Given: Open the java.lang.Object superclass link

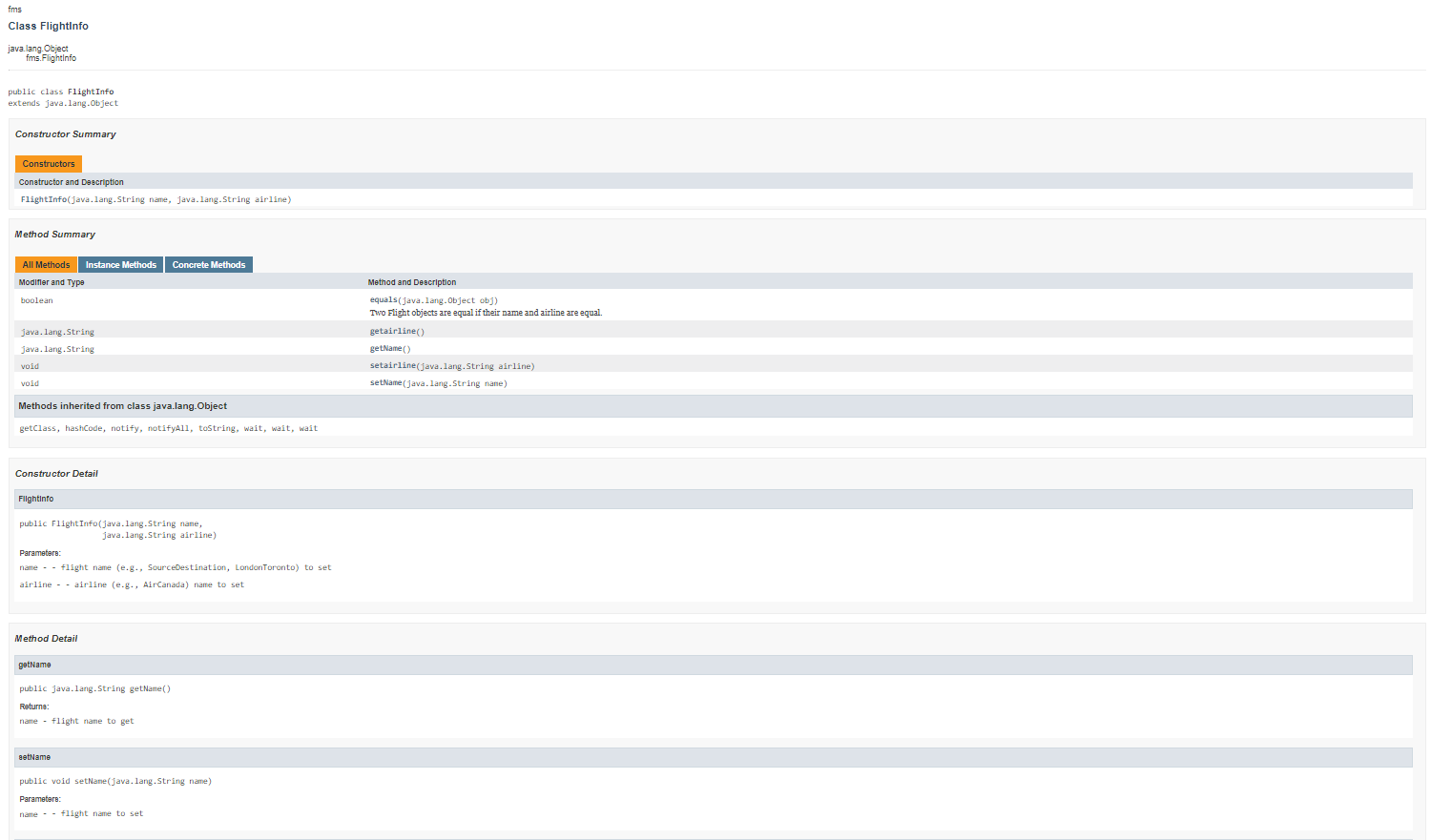Looking at the screenshot, I should pos(37,48).
